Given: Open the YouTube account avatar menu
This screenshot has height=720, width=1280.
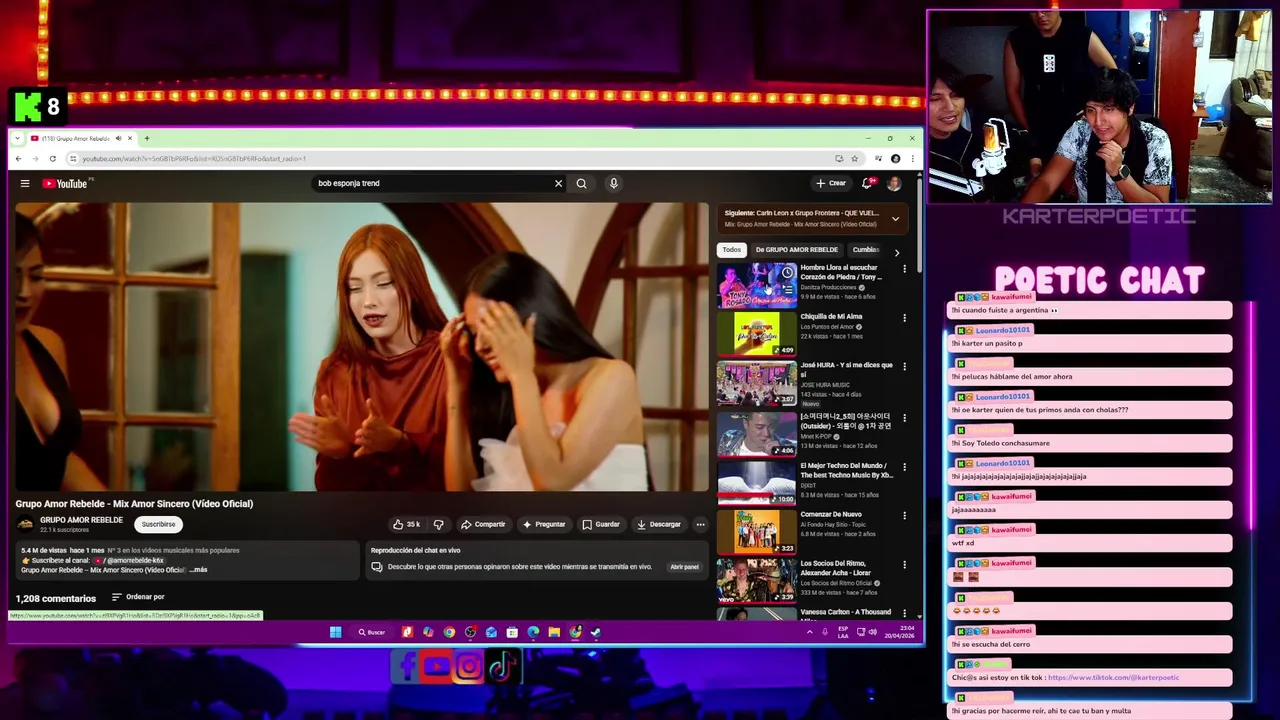Looking at the screenshot, I should tap(894, 183).
